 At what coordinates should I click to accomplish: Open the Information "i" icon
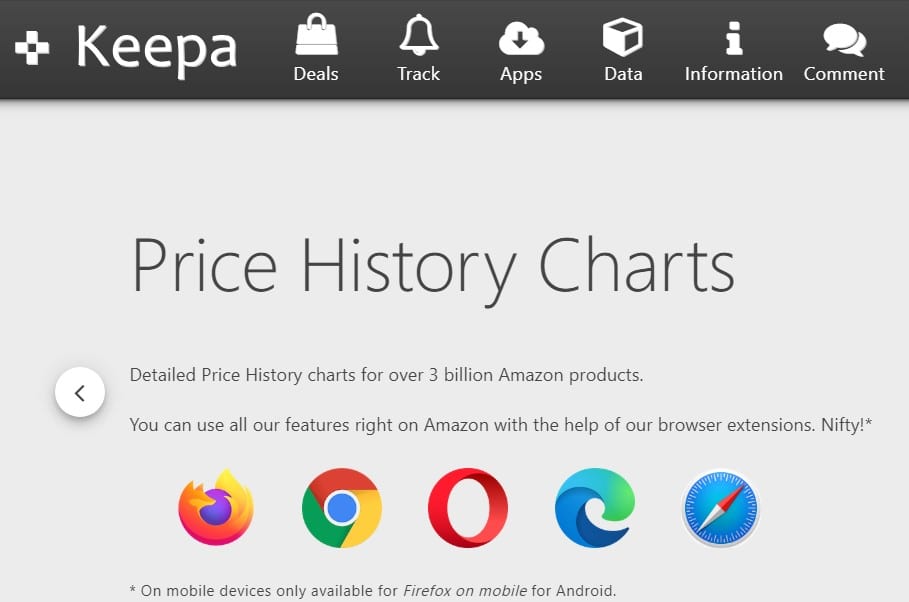pos(734,38)
